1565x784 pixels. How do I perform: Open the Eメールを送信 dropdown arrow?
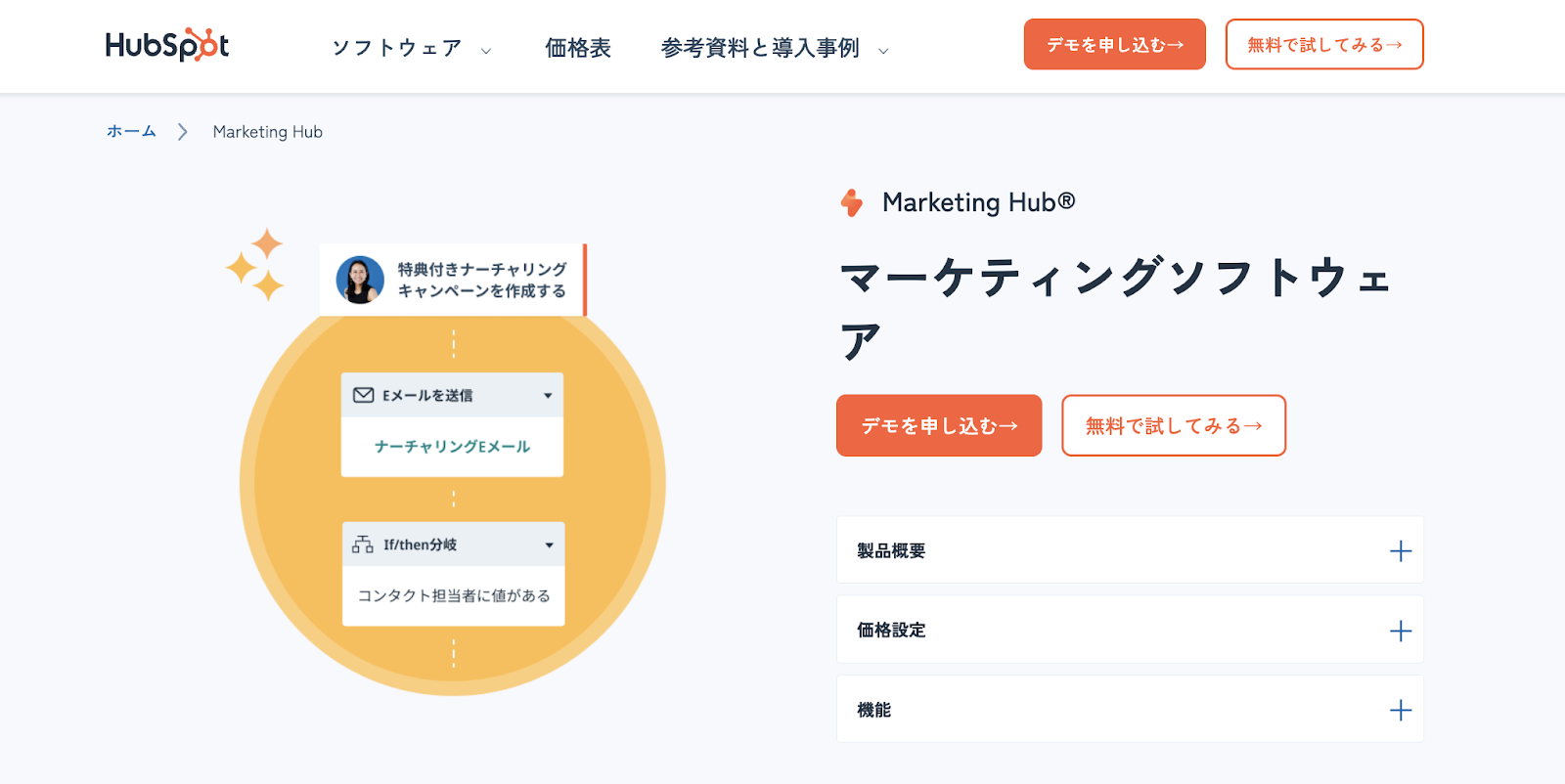click(548, 396)
